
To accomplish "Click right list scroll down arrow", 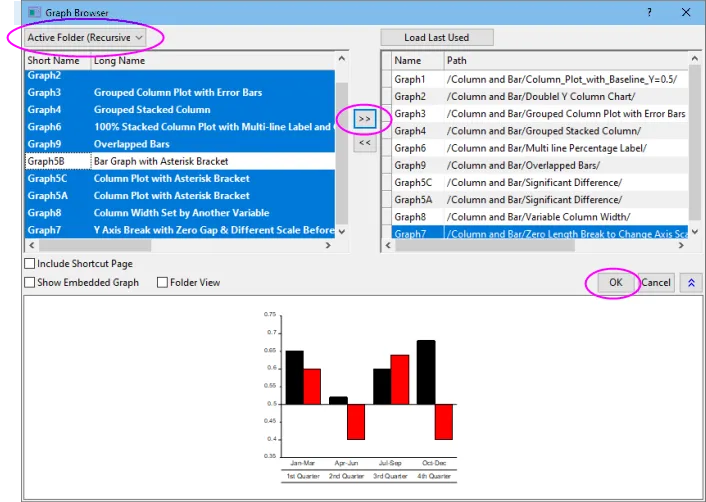I will click(x=695, y=232).
